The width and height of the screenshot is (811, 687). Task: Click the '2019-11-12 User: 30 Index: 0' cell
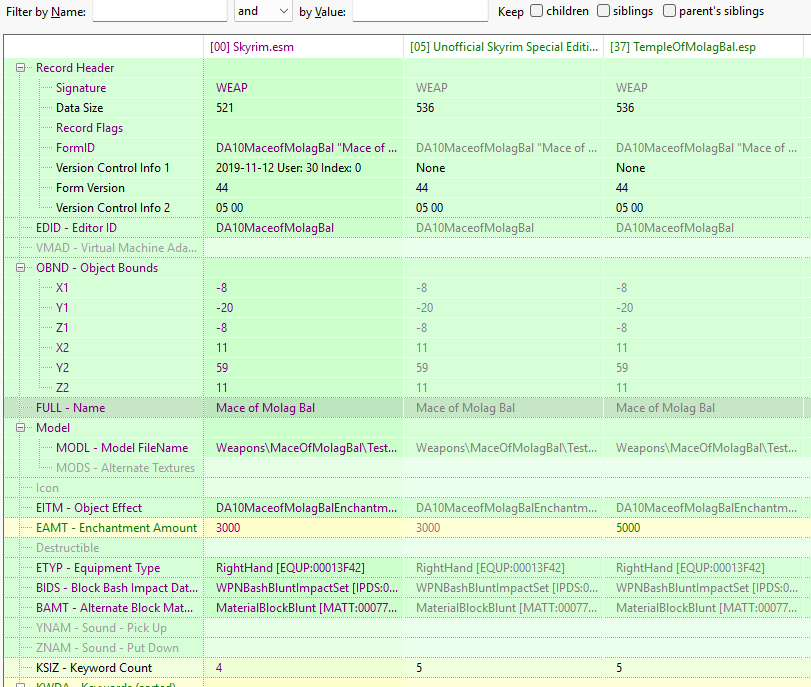pos(288,168)
